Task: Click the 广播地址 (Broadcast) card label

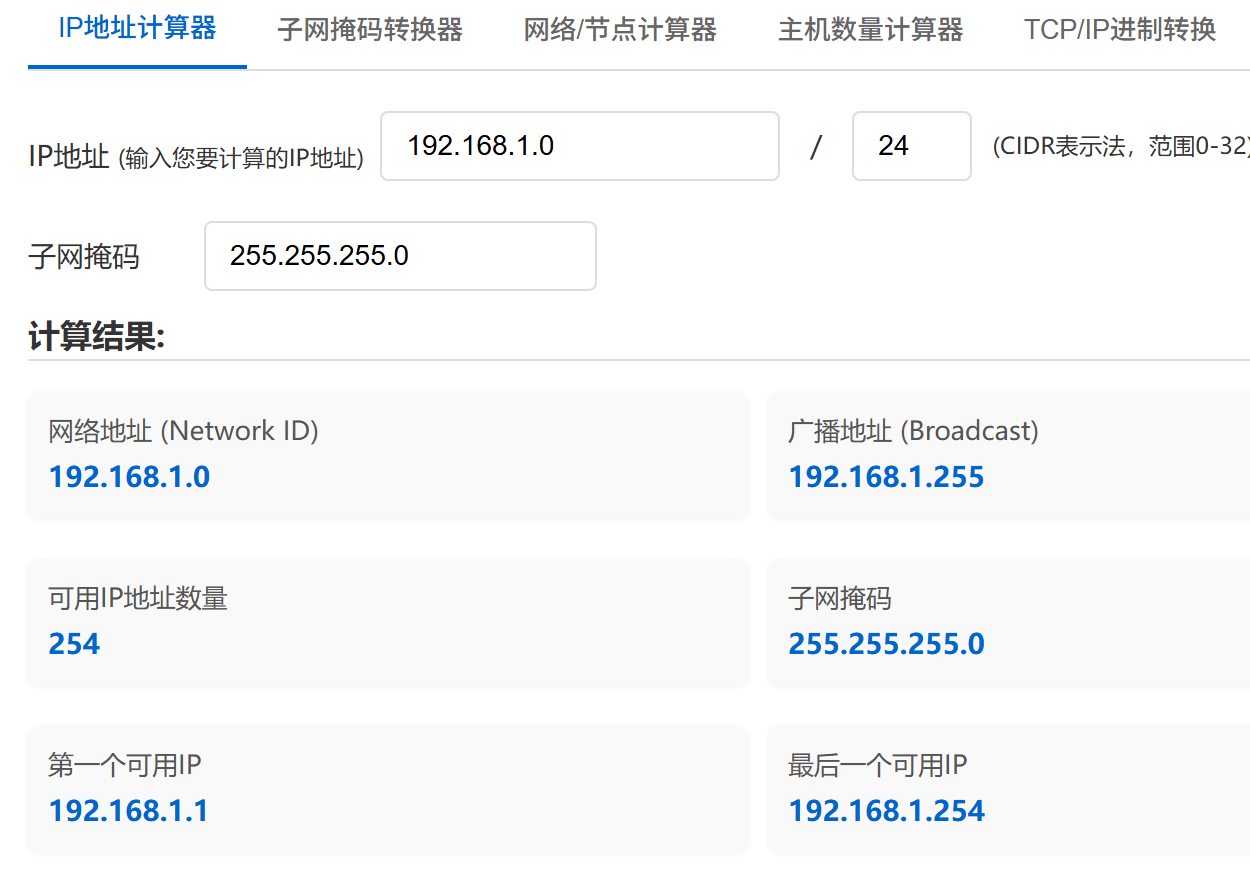Action: click(913, 431)
